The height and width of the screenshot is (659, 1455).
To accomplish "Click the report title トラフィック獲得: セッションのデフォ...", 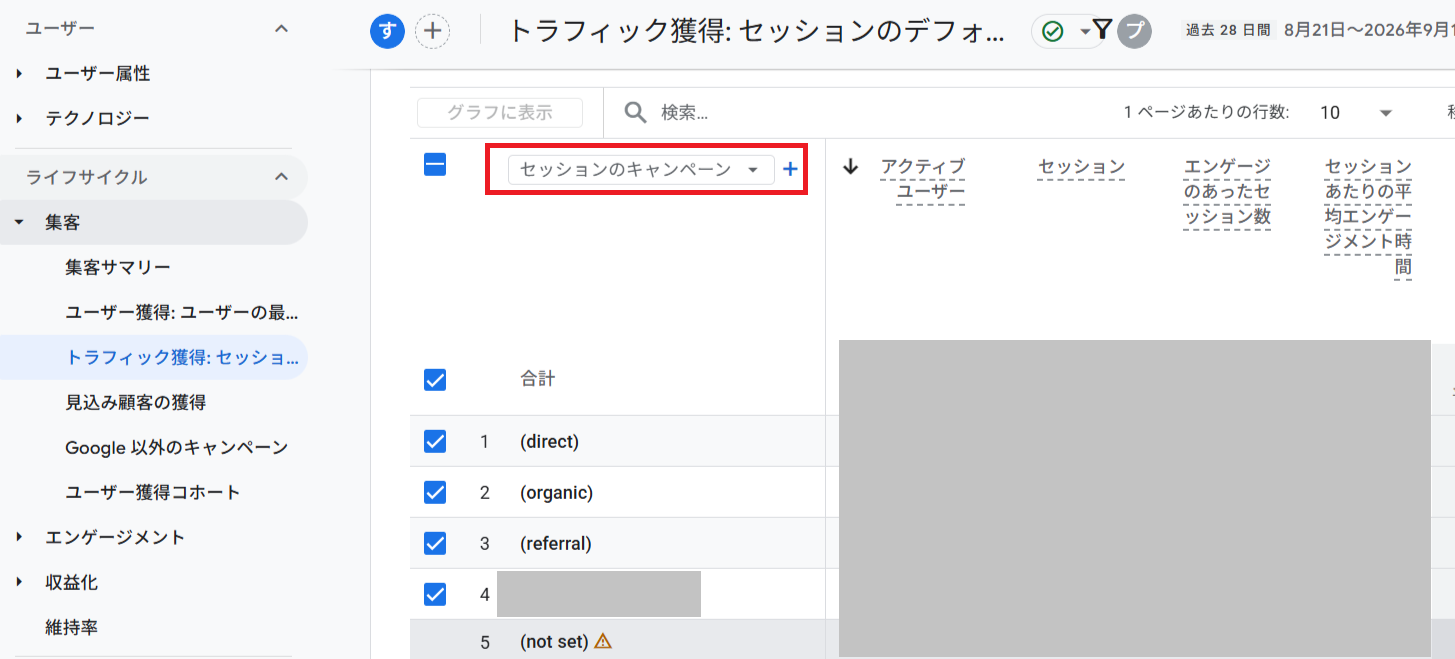I will point(757,31).
